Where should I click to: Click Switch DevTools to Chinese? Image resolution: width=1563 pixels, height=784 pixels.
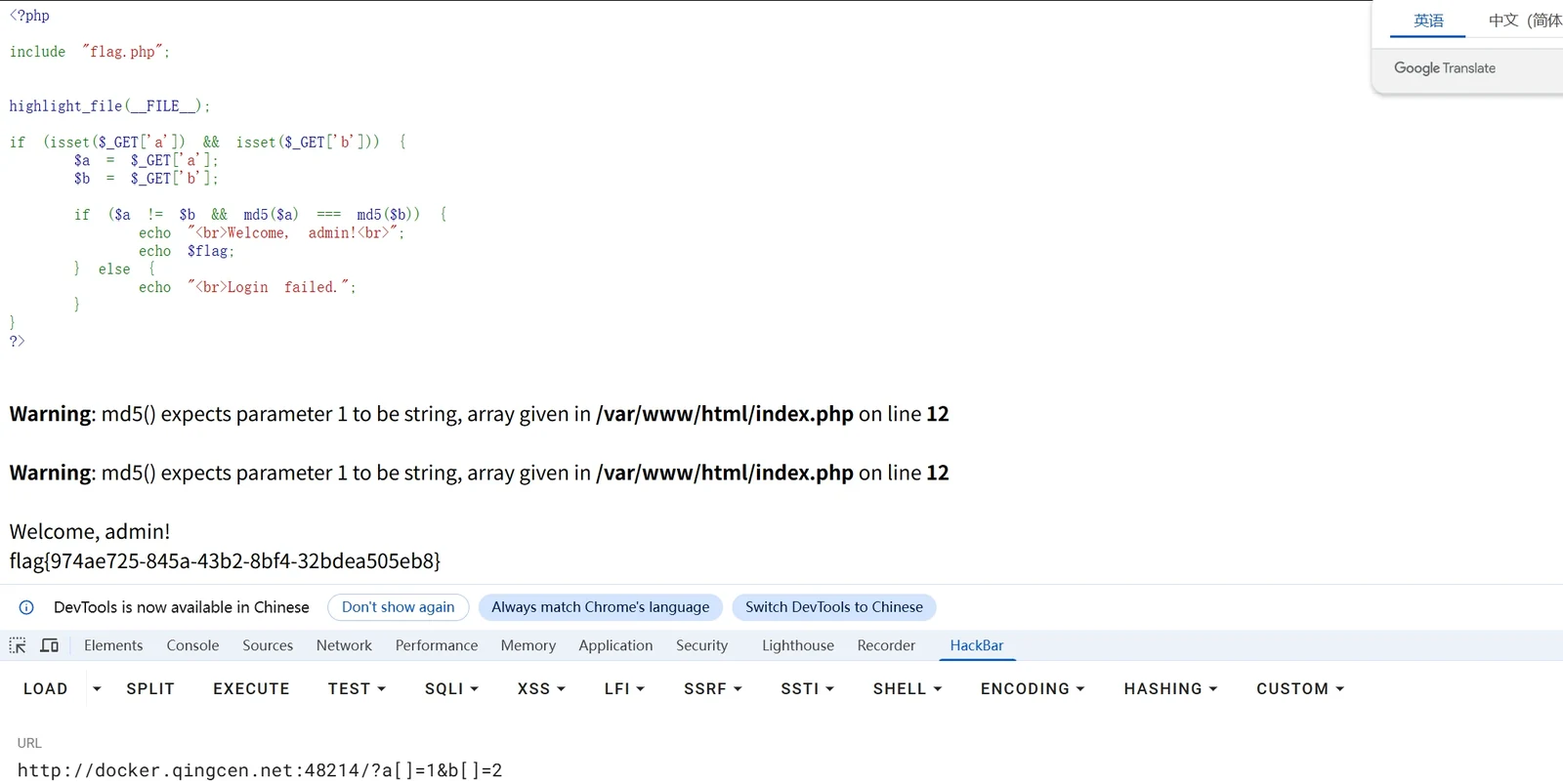click(x=834, y=607)
